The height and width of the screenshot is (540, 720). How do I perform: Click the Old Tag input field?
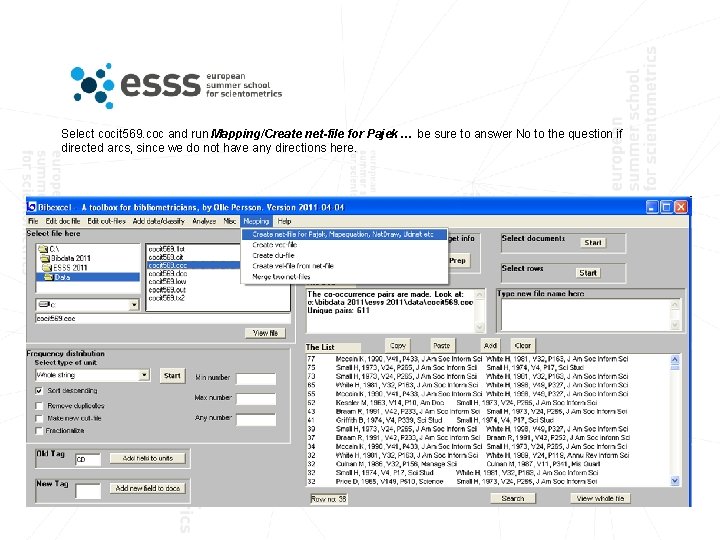point(88,460)
